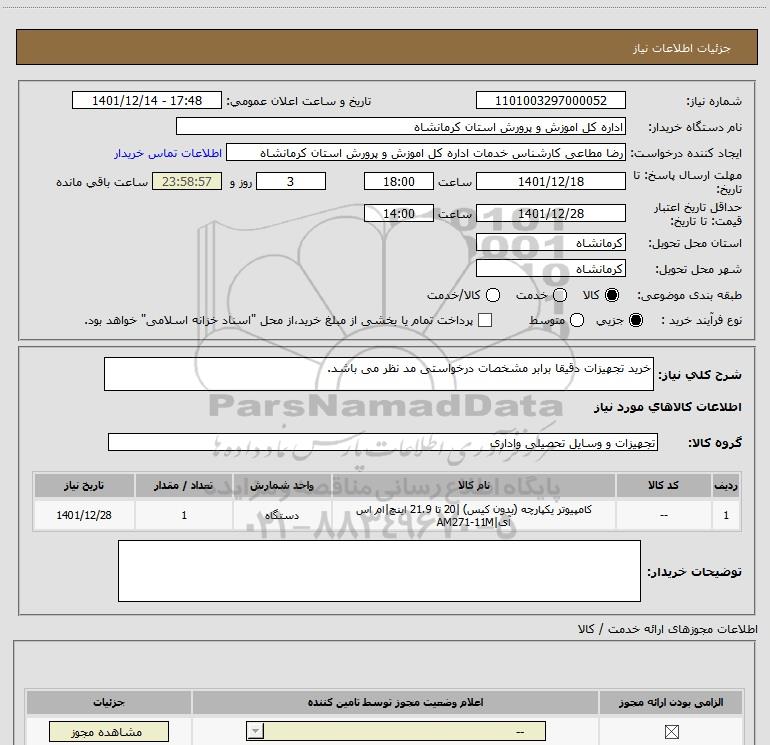
Task: Click the buyer notes text area
Action: coord(379,571)
